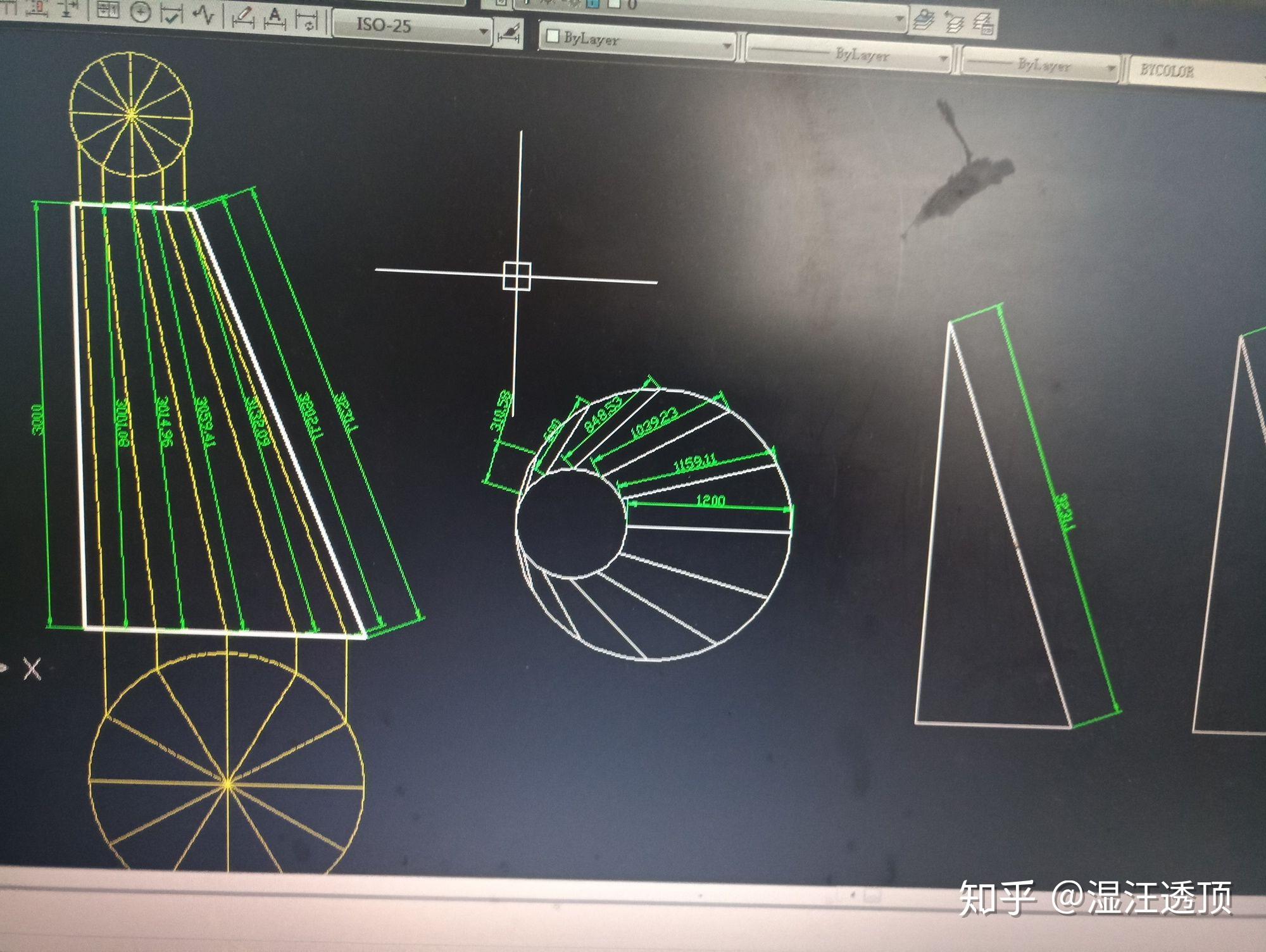
Task: Click the small inner circle in the drawing
Action: pyautogui.click(x=571, y=522)
